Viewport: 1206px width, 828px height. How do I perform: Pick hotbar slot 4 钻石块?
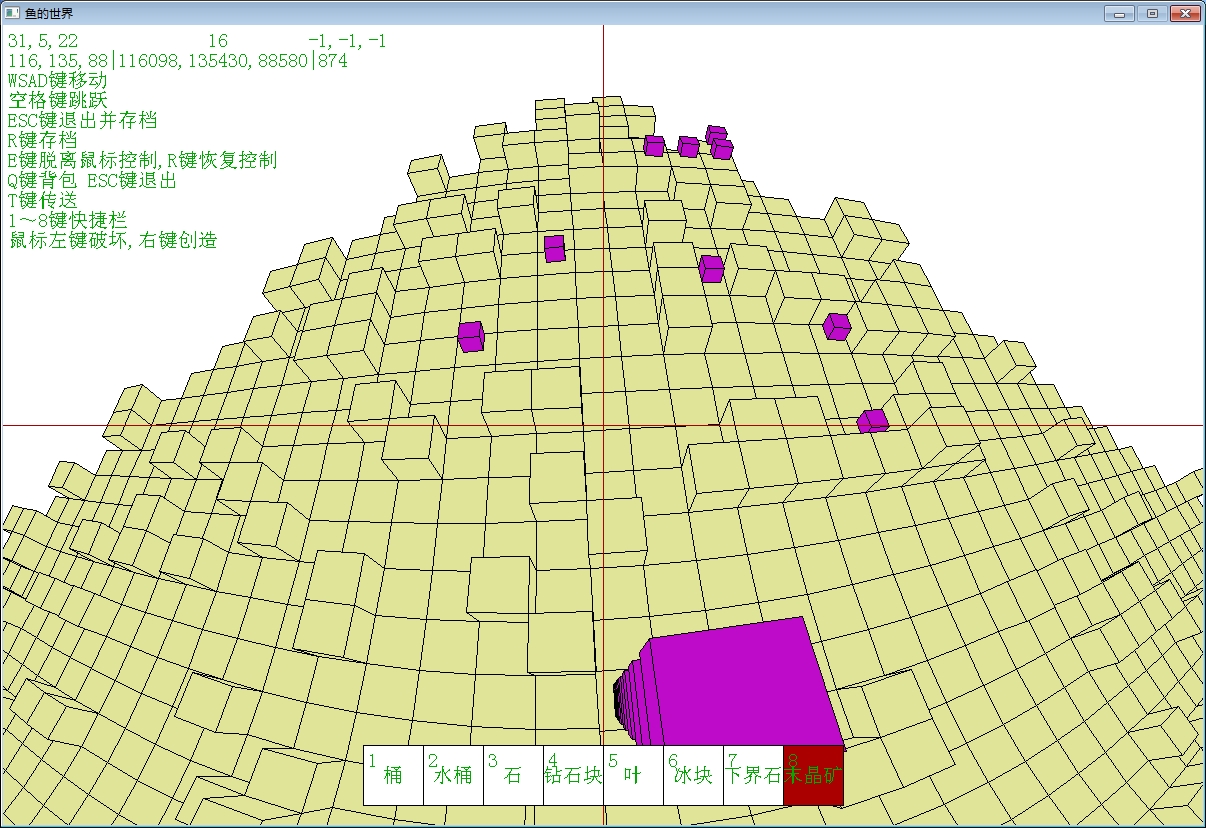(573, 775)
